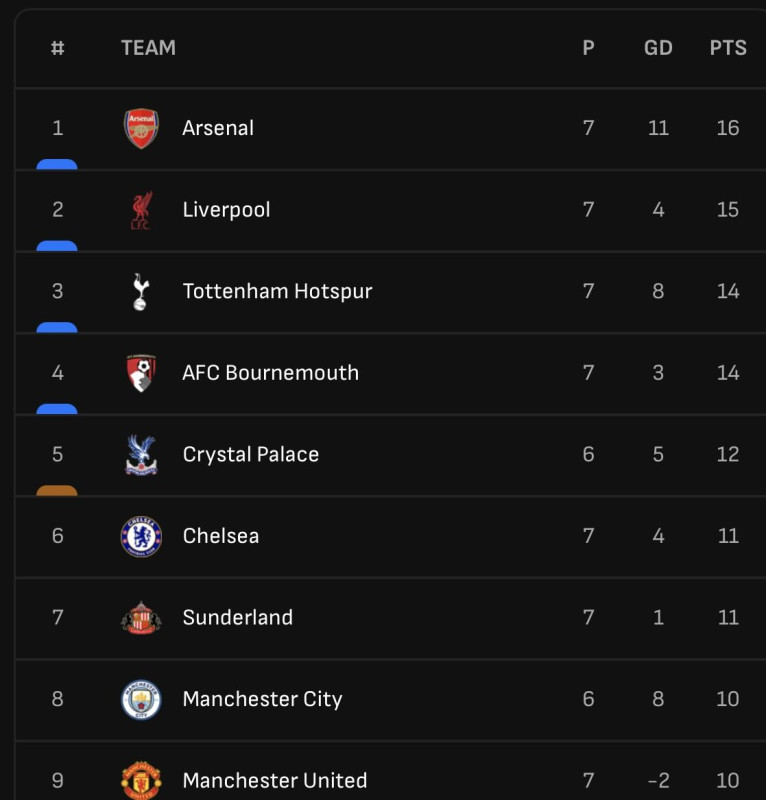This screenshot has width=766, height=800.
Task: Click the TEAM column header
Action: click(148, 48)
